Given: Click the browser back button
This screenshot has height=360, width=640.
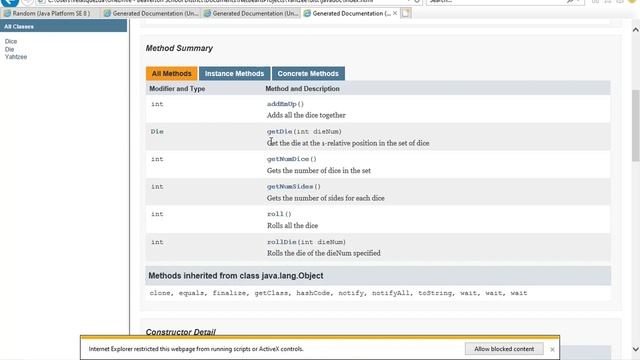Looking at the screenshot, I should tap(9, 2).
